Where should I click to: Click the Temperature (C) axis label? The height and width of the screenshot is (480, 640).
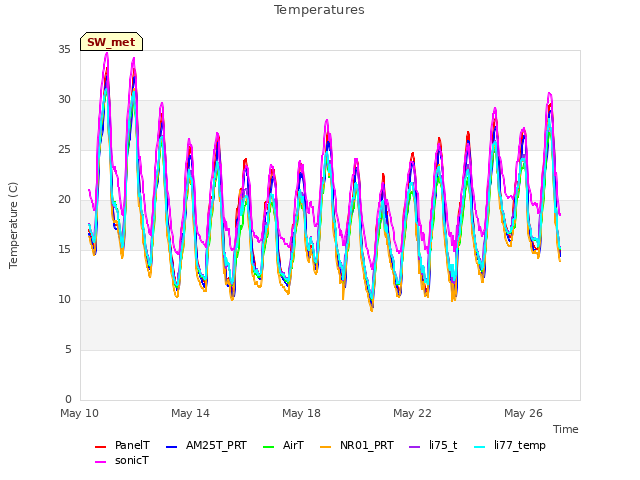(13, 225)
